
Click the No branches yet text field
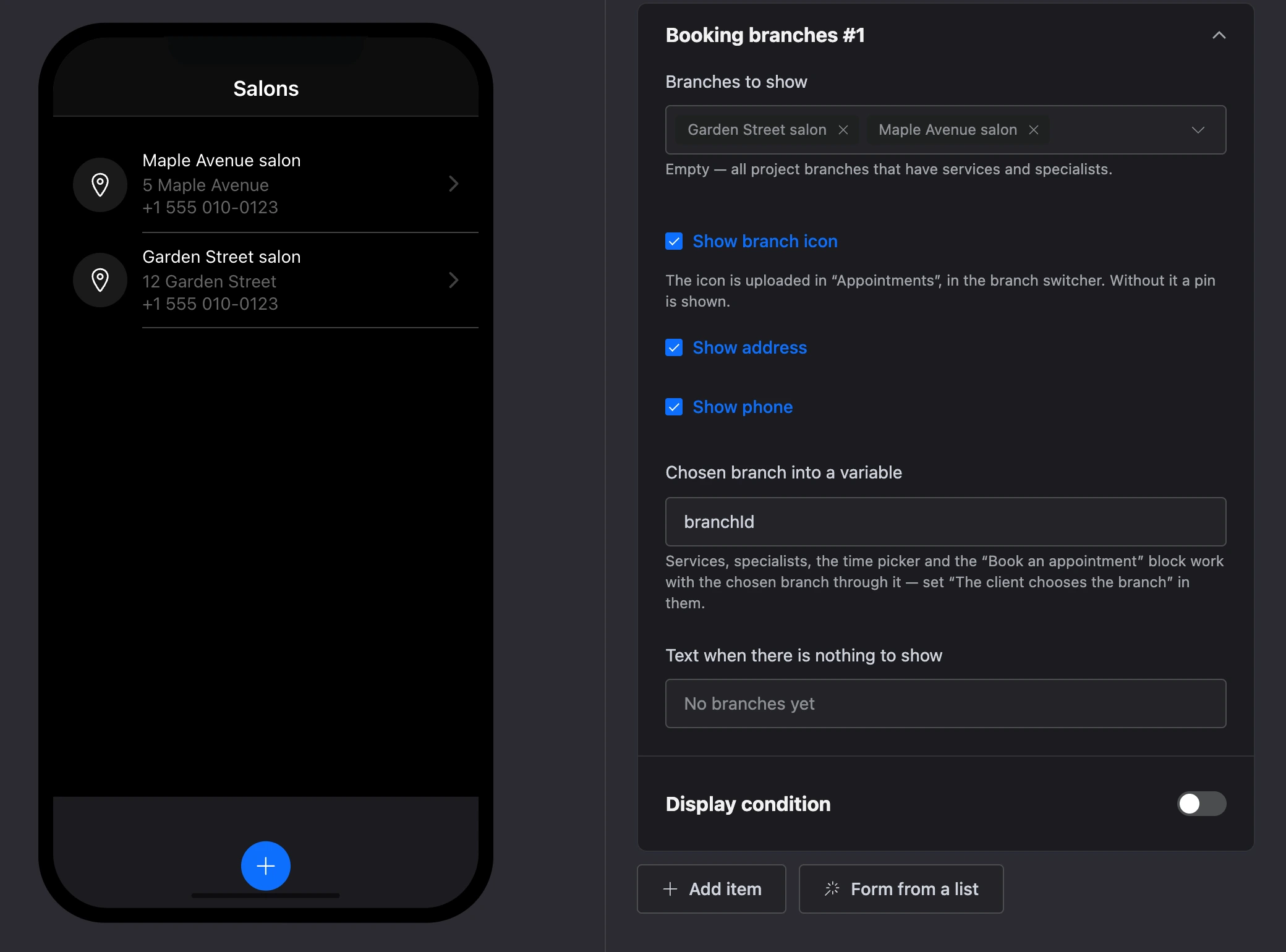[945, 703]
